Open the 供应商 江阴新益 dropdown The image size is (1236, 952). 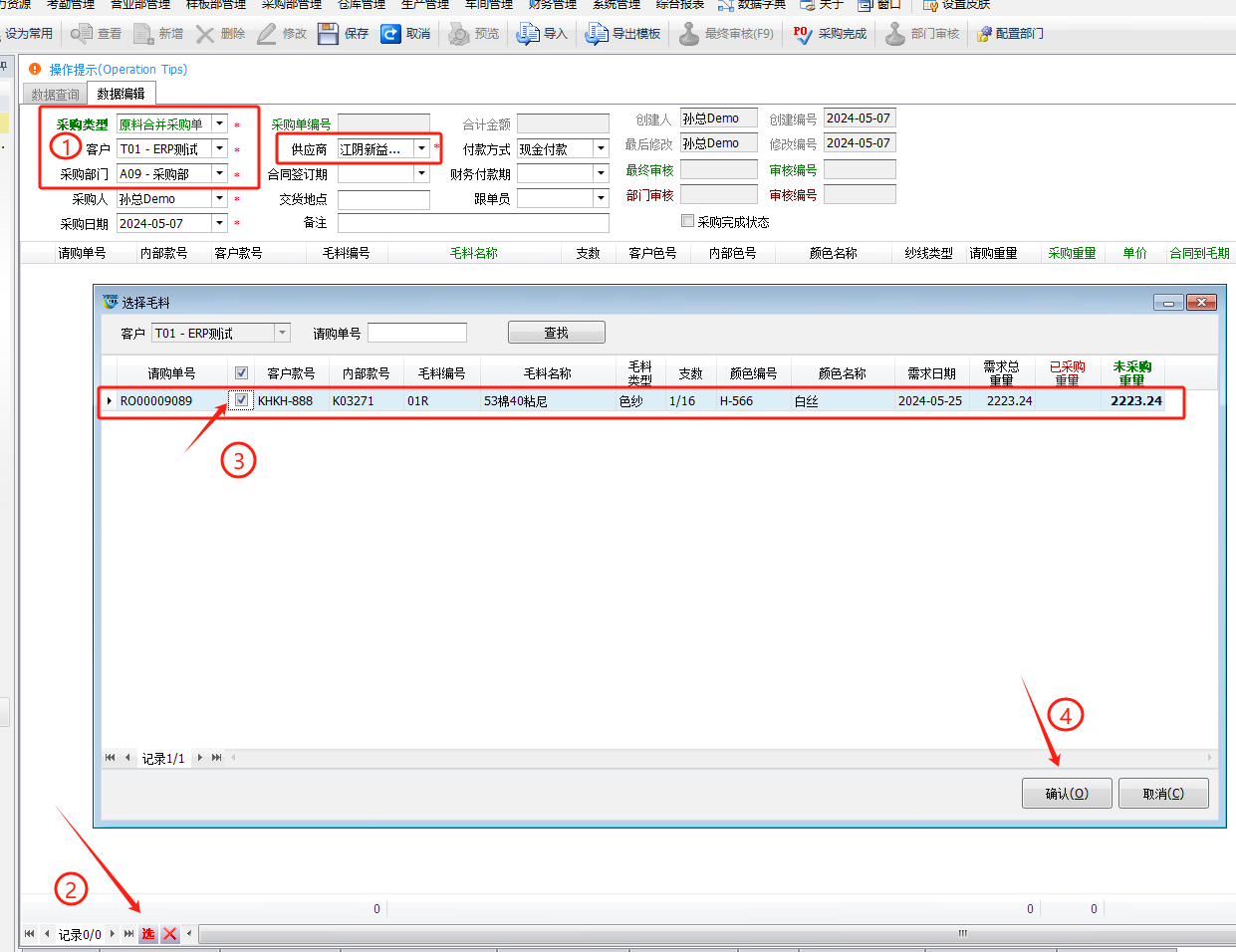coord(421,149)
